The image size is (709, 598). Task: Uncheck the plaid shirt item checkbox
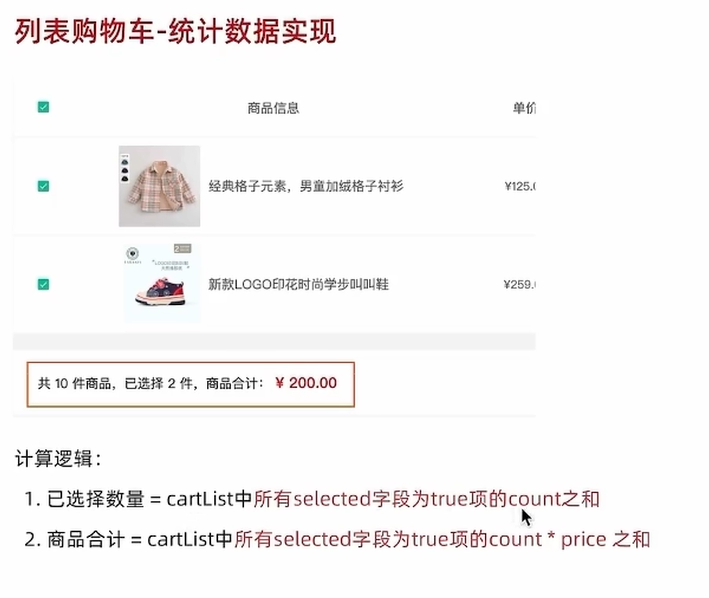(x=43, y=186)
